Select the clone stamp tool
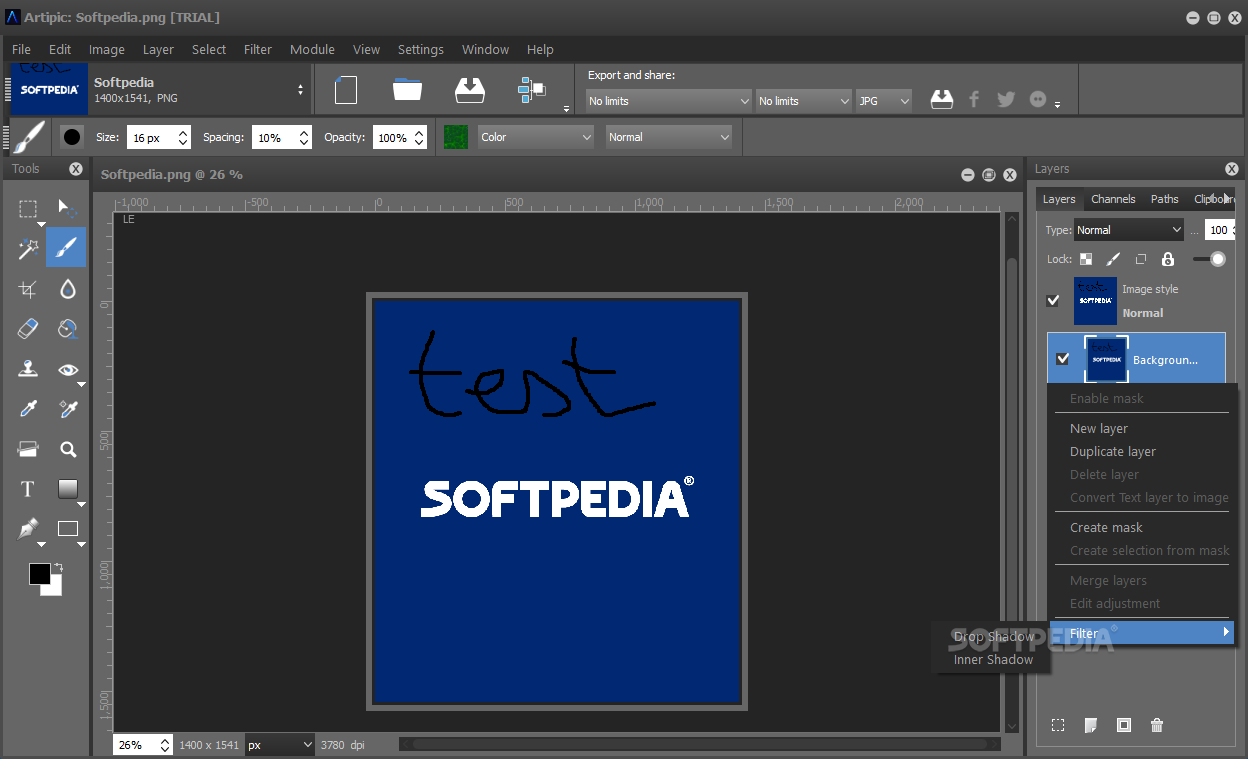 (28, 369)
